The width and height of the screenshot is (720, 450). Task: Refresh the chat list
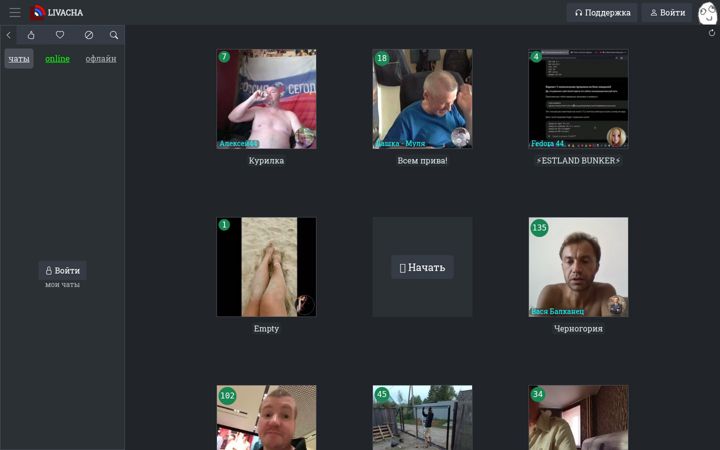pyautogui.click(x=712, y=33)
